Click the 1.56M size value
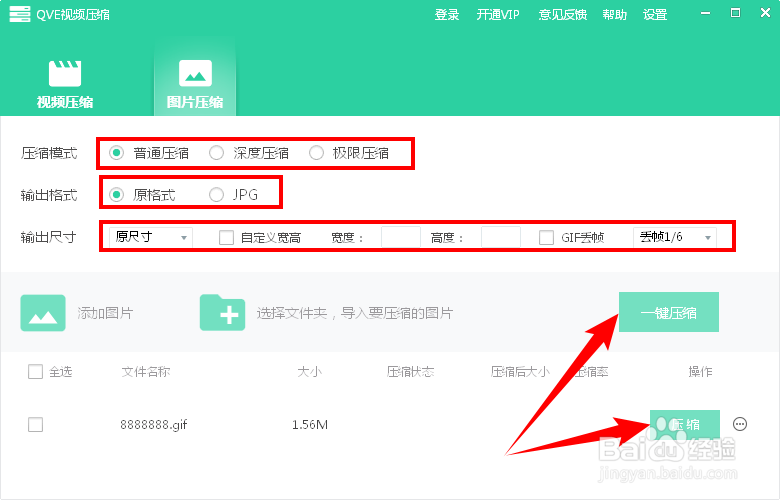Screen dimensions: 780x500 coord(309,424)
